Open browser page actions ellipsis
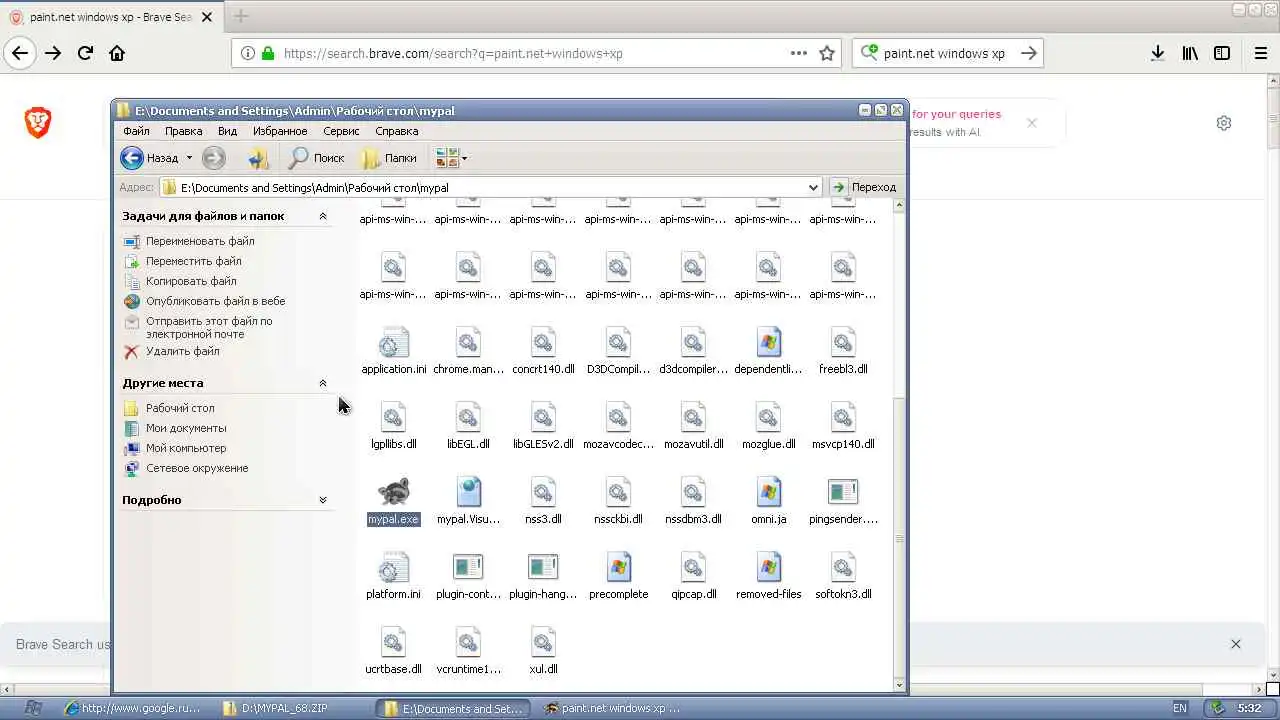This screenshot has width=1280, height=720. click(x=799, y=54)
